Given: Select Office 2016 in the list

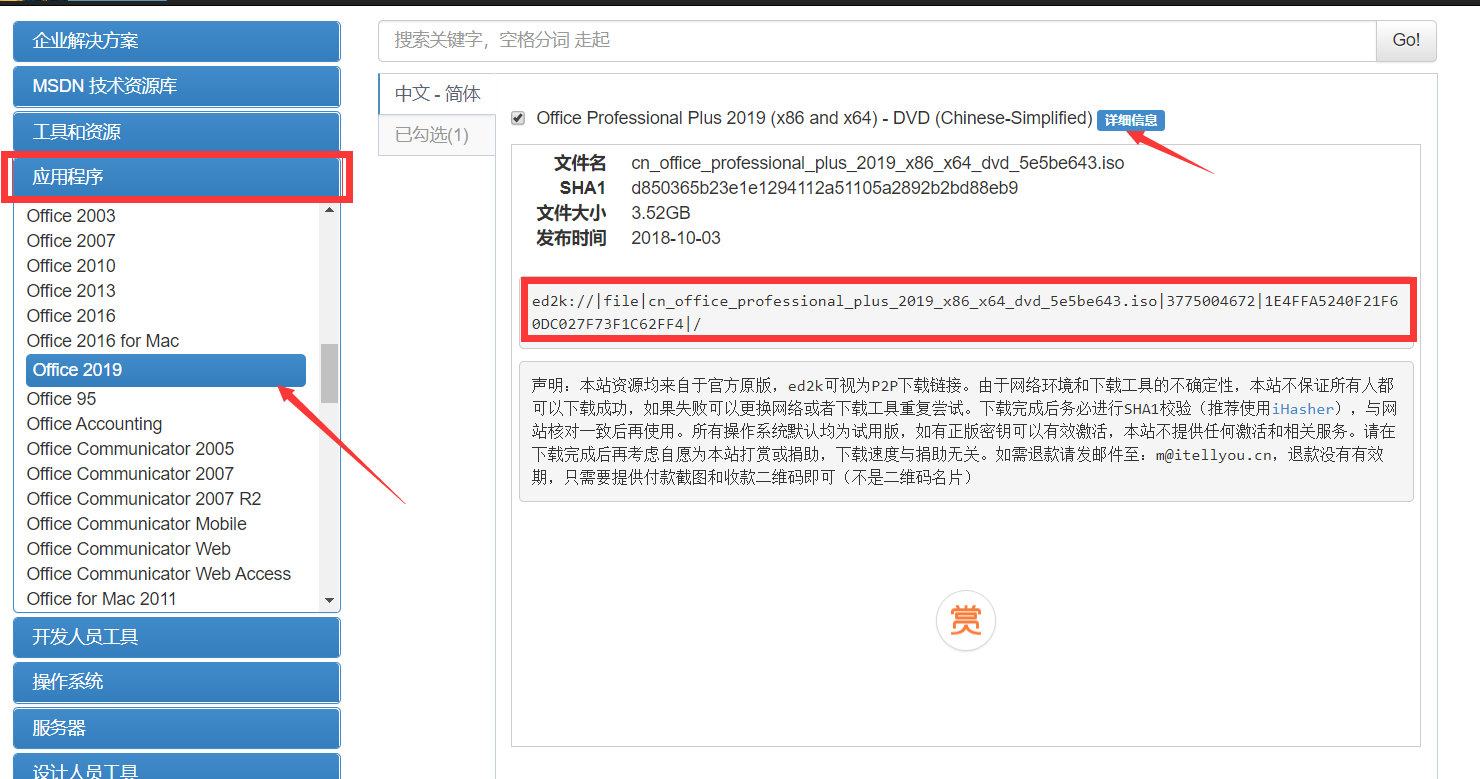Looking at the screenshot, I should coord(71,316).
